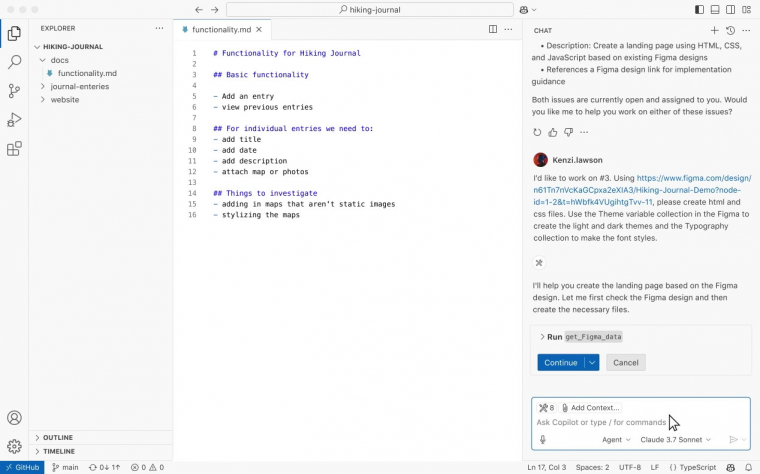Click the hiking-journal command center search
760x474 pixels.
[x=370, y=10]
